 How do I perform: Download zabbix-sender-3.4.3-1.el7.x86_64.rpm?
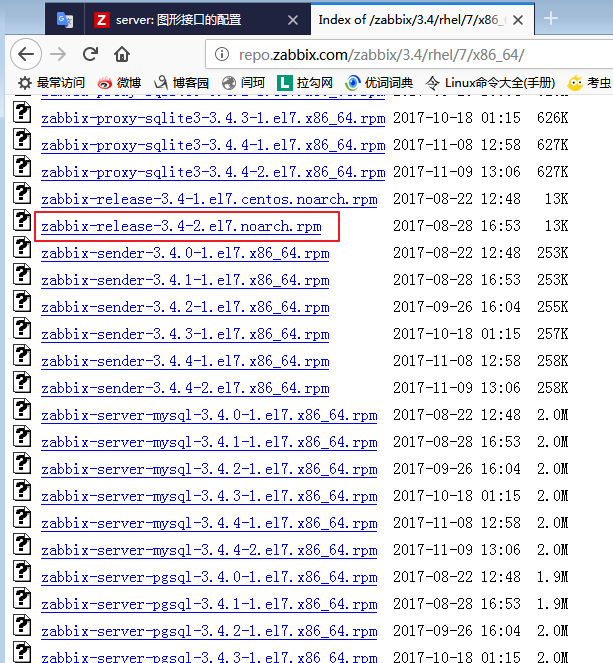(185, 334)
